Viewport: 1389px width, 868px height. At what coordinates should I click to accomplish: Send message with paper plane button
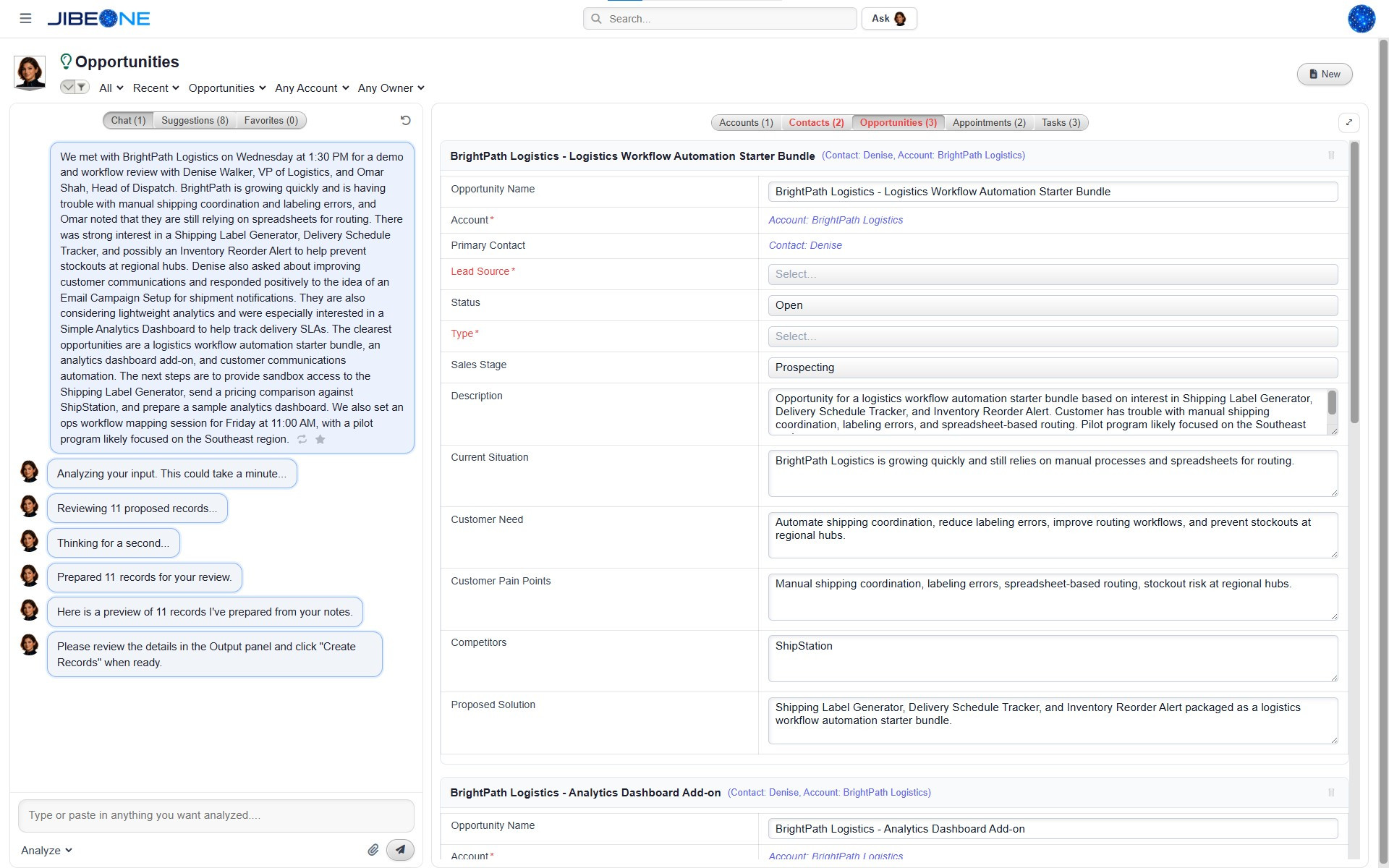coord(400,850)
